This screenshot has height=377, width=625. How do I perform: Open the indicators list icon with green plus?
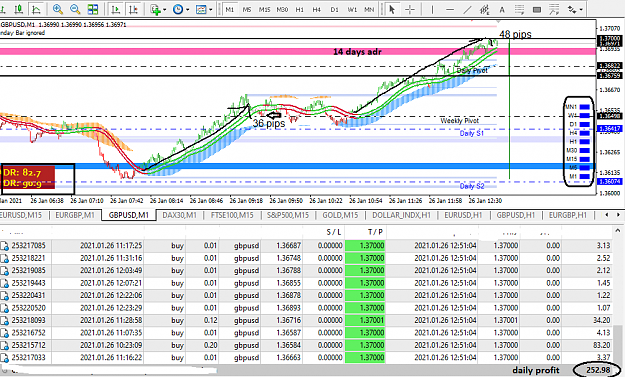point(155,9)
